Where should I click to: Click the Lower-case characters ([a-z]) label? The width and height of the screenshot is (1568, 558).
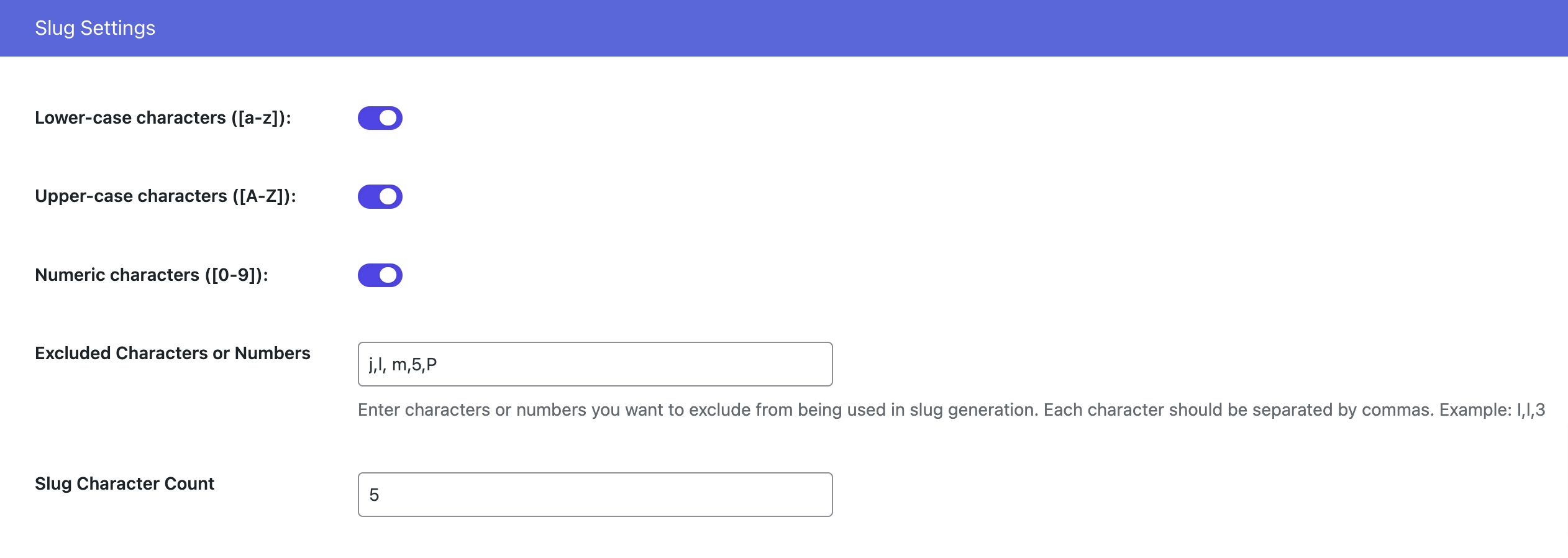pos(163,118)
